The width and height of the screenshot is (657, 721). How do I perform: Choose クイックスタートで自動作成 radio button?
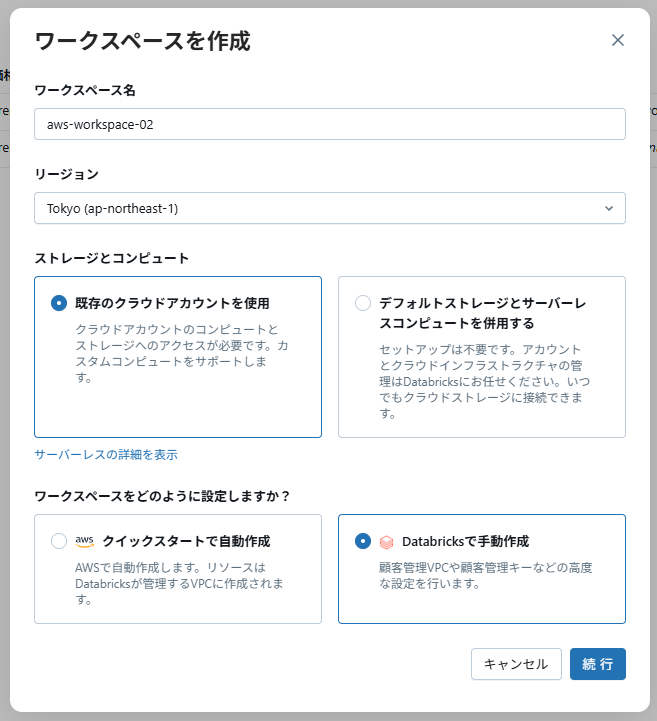pyautogui.click(x=59, y=541)
